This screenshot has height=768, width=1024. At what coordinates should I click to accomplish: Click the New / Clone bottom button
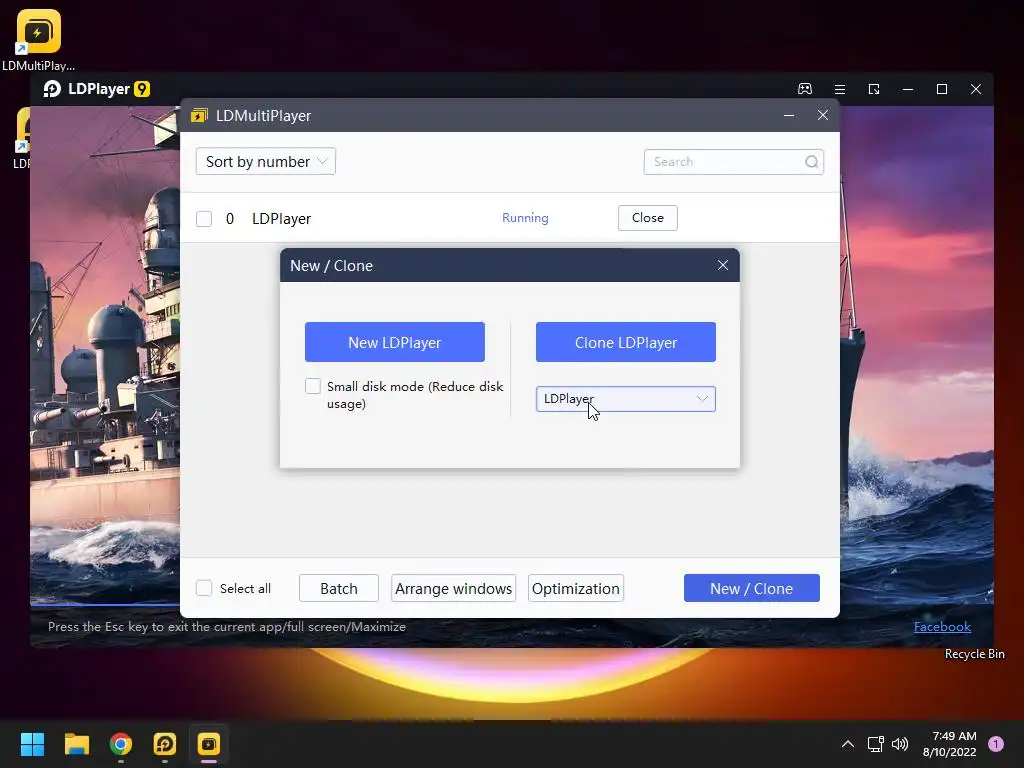click(752, 588)
